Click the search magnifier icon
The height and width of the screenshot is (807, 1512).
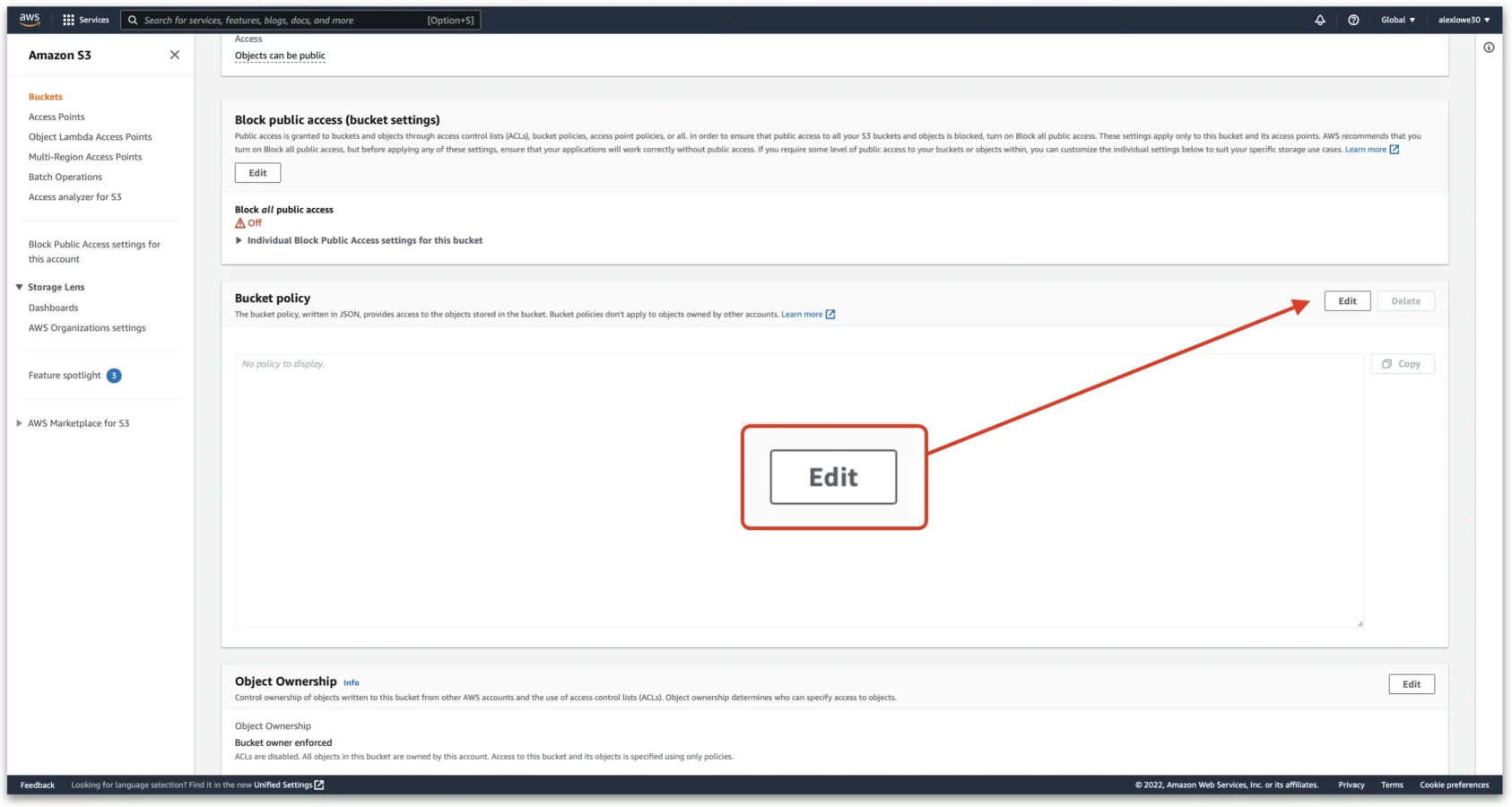coord(133,20)
